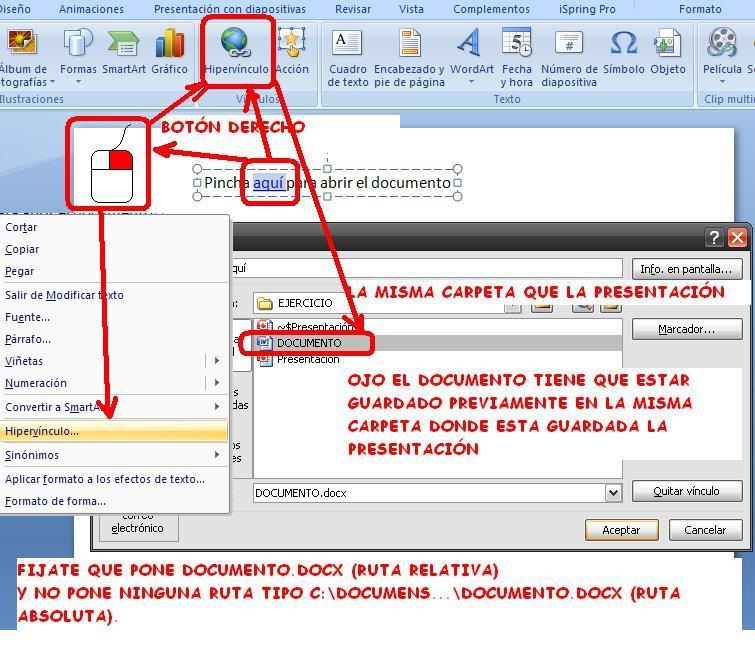Screen dimensions: 755x661
Task: Expand the address dropdown arrow beside DOCUMENTO.docx
Action: tap(613, 493)
